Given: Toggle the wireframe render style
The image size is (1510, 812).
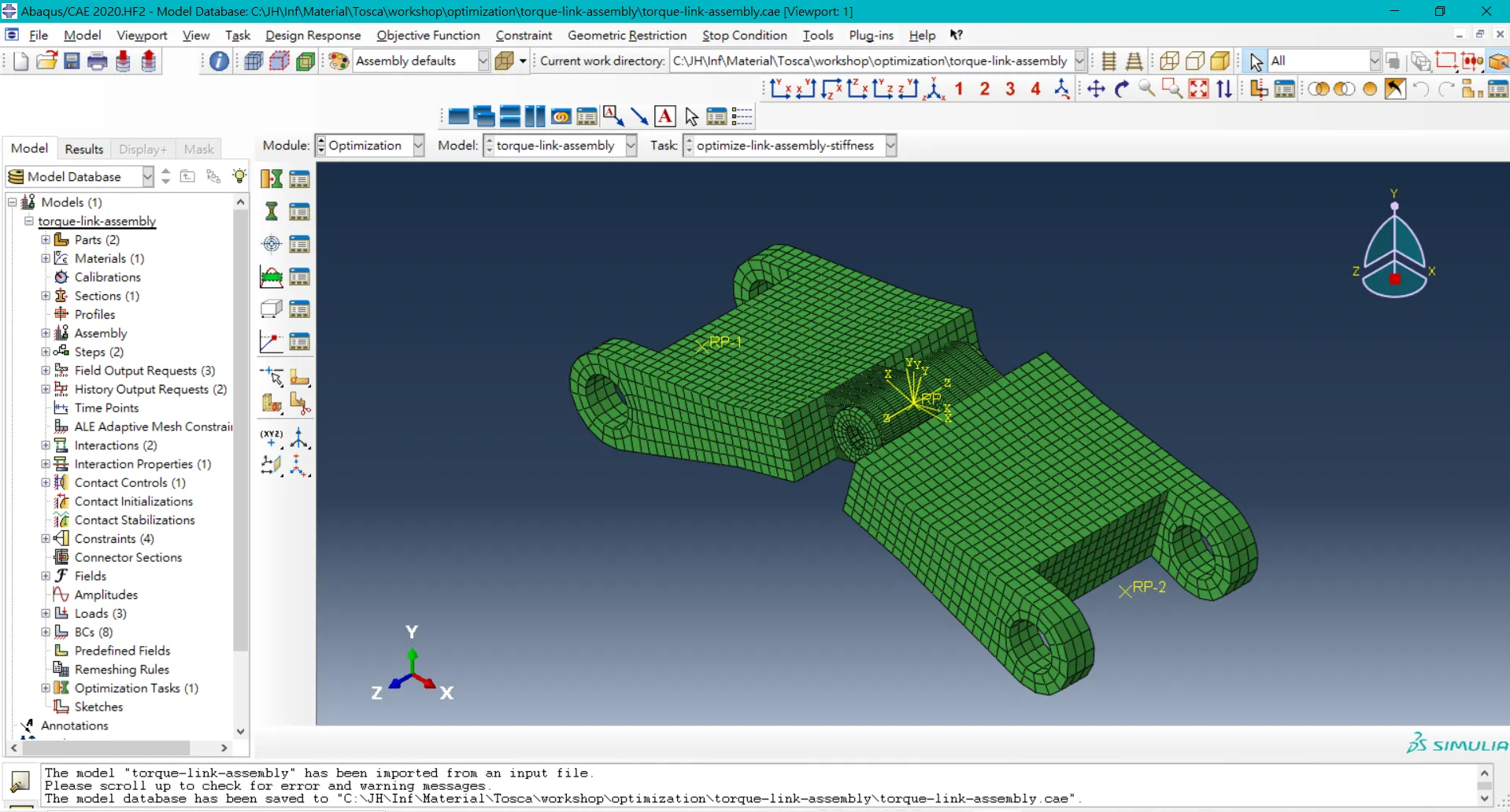Looking at the screenshot, I should tap(1169, 61).
